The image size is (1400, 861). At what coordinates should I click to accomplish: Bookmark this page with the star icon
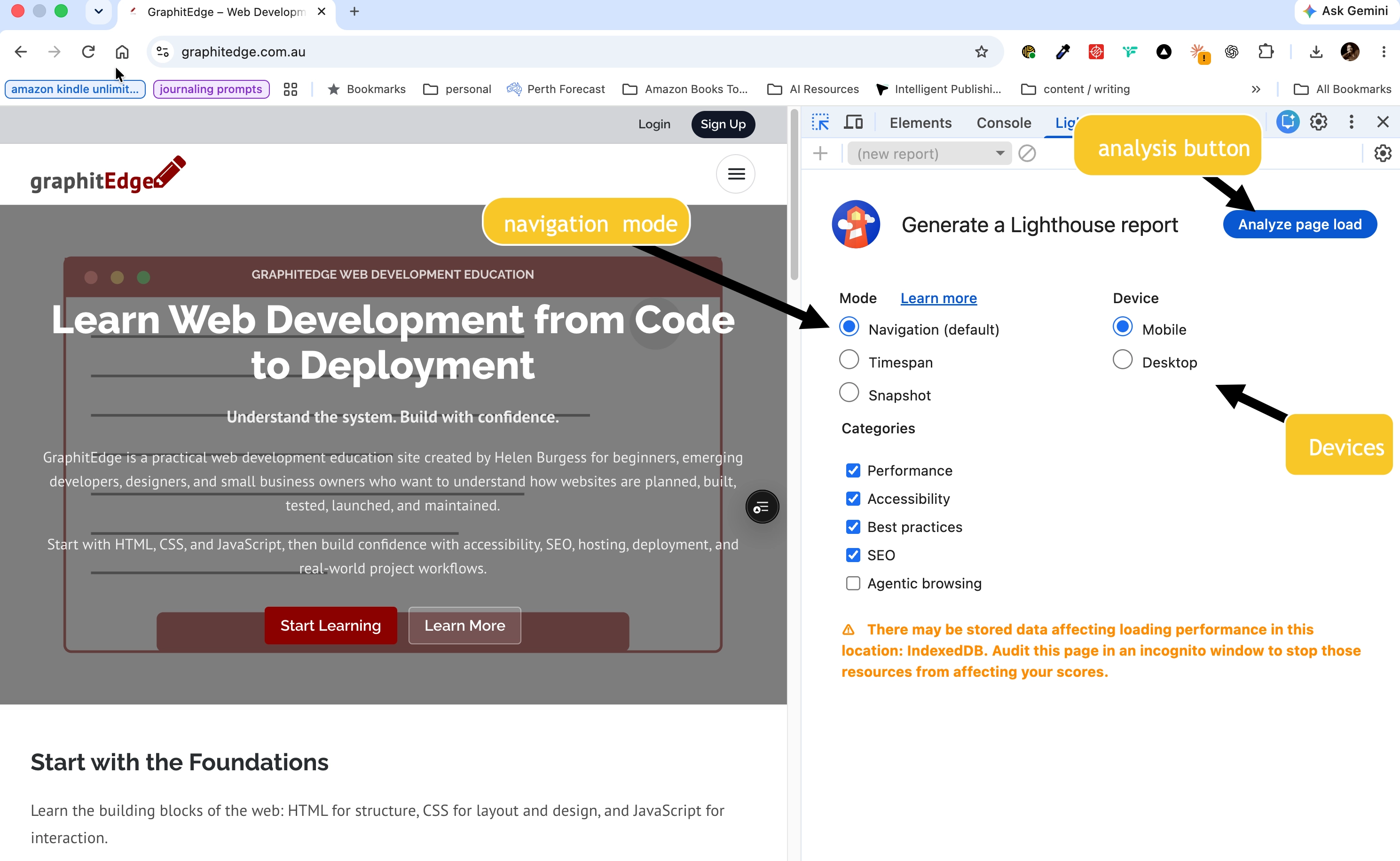tap(981, 52)
